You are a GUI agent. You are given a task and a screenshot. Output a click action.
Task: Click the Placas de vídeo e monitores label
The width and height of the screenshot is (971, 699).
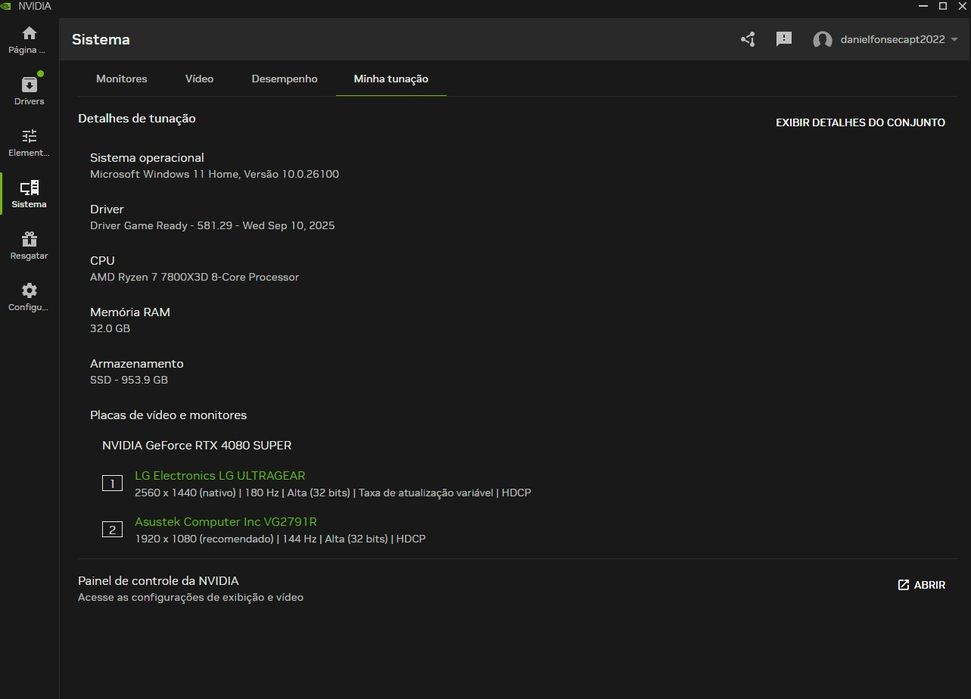[168, 415]
